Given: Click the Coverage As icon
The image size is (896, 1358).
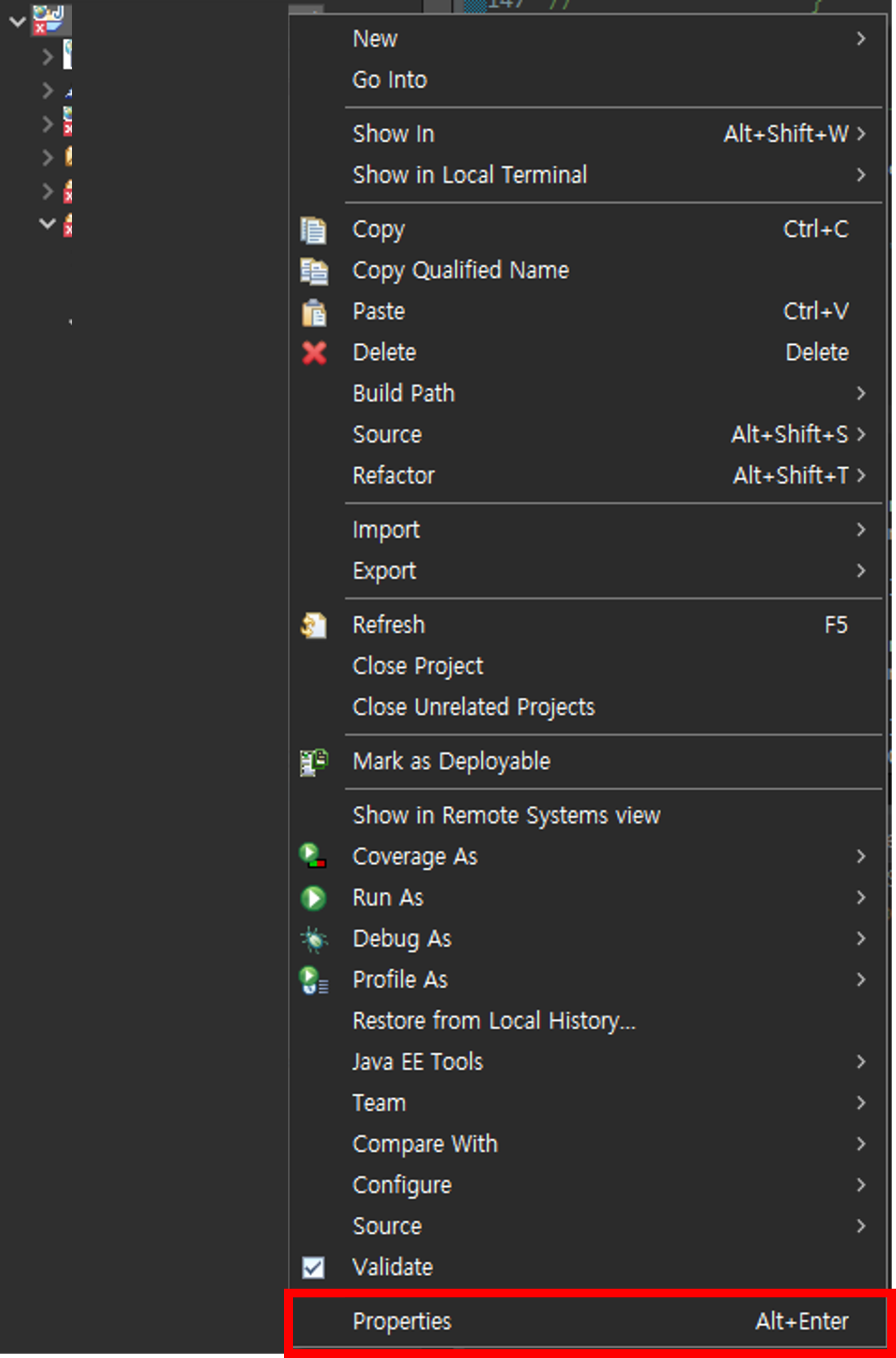Looking at the screenshot, I should (313, 856).
